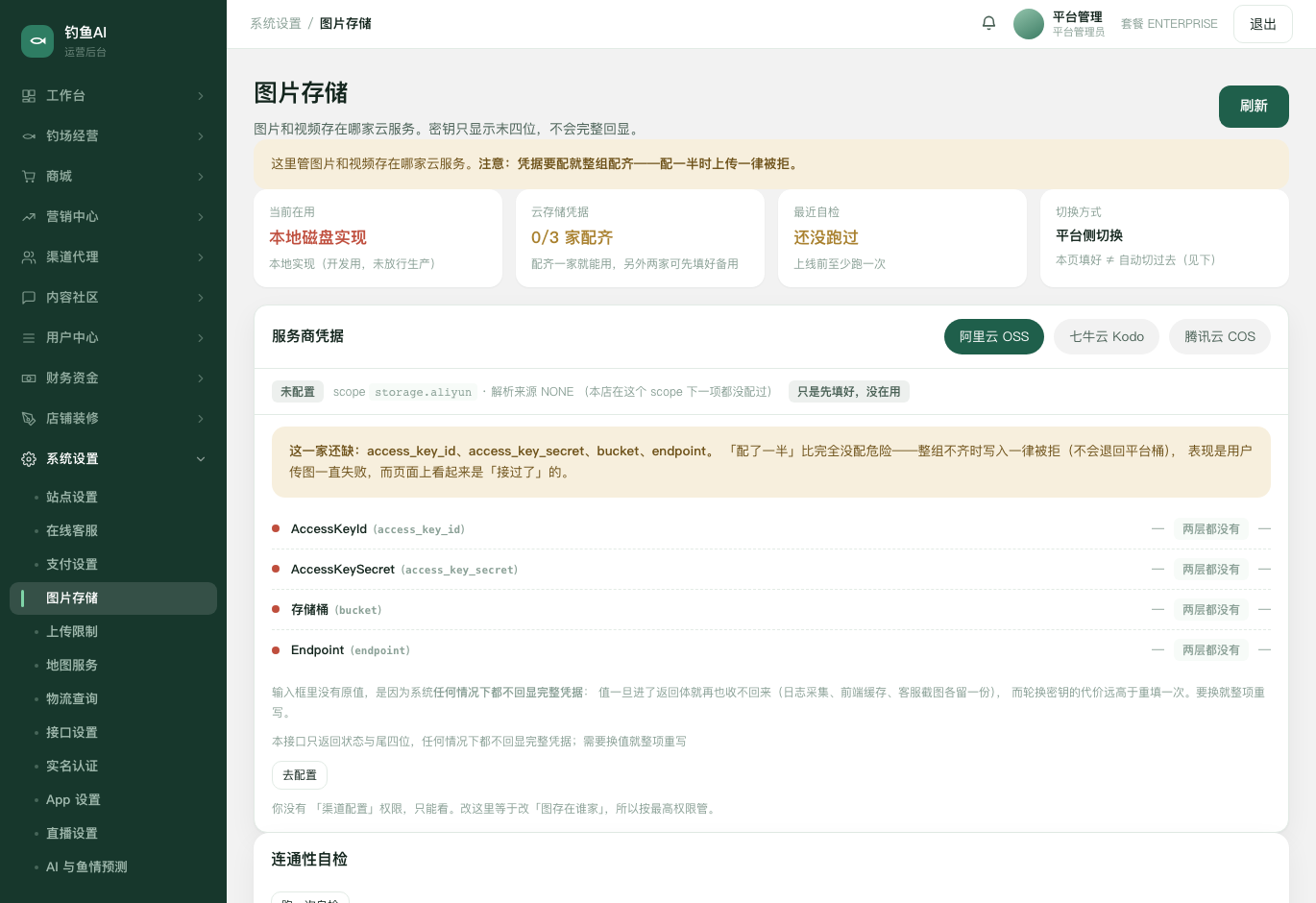Image resolution: width=1316 pixels, height=903 pixels.
Task: Click the 内容社区 chat bubble icon
Action: point(29,298)
